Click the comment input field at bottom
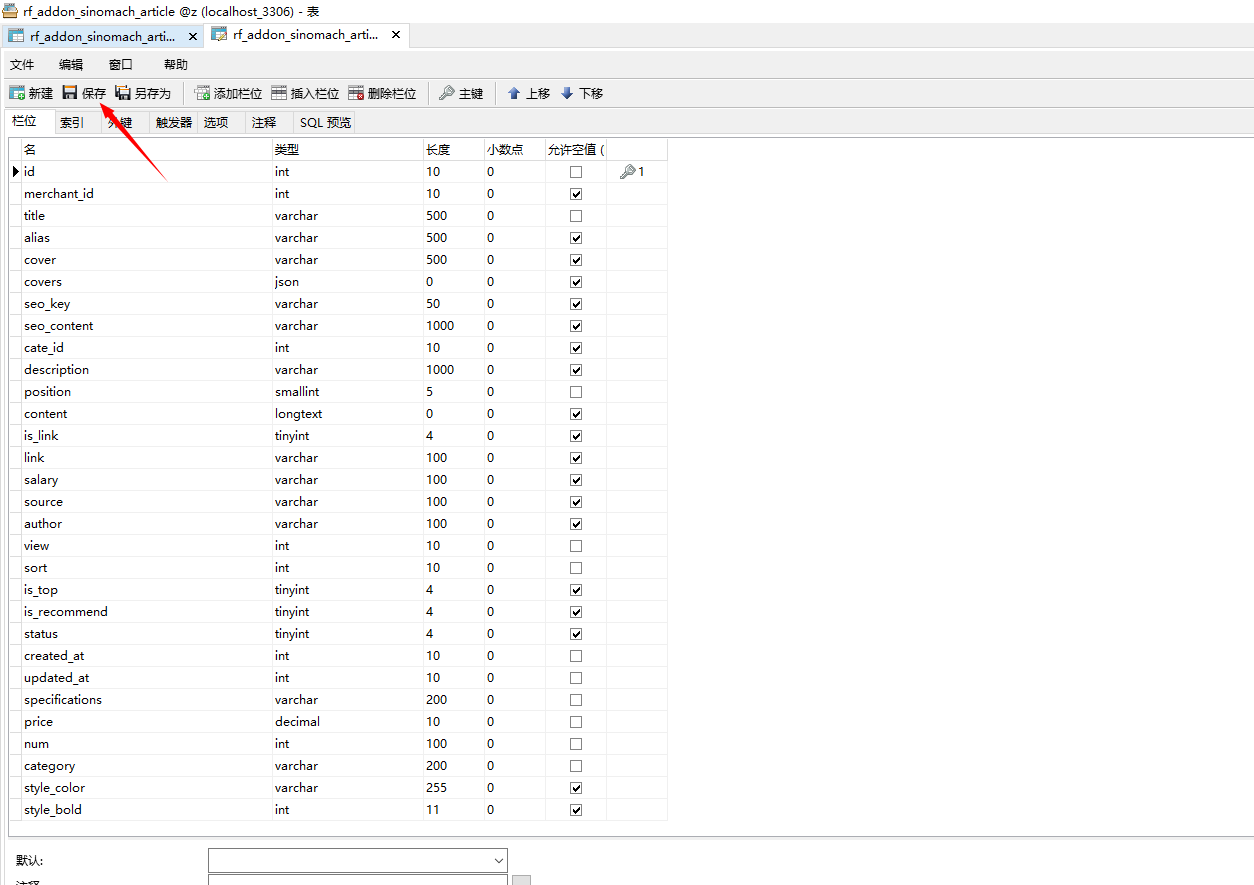Viewport: 1254px width, 885px height. [x=358, y=880]
